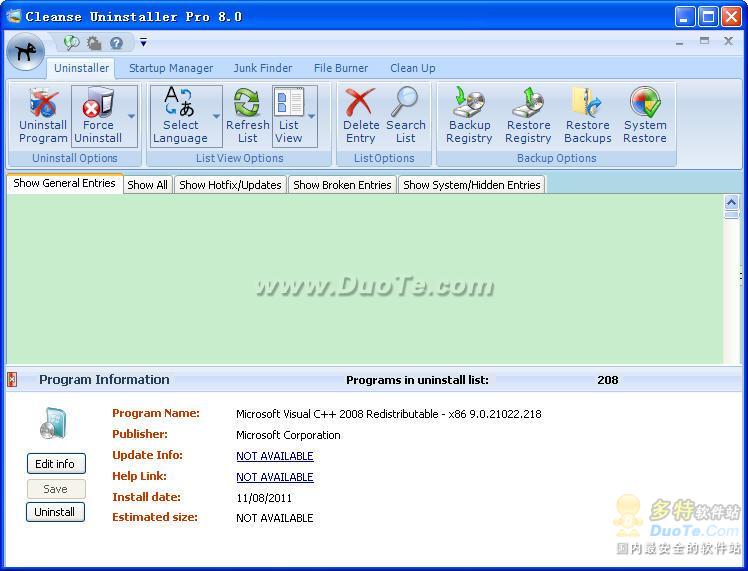
Task: Open the Clean Up tab
Action: pyautogui.click(x=413, y=68)
